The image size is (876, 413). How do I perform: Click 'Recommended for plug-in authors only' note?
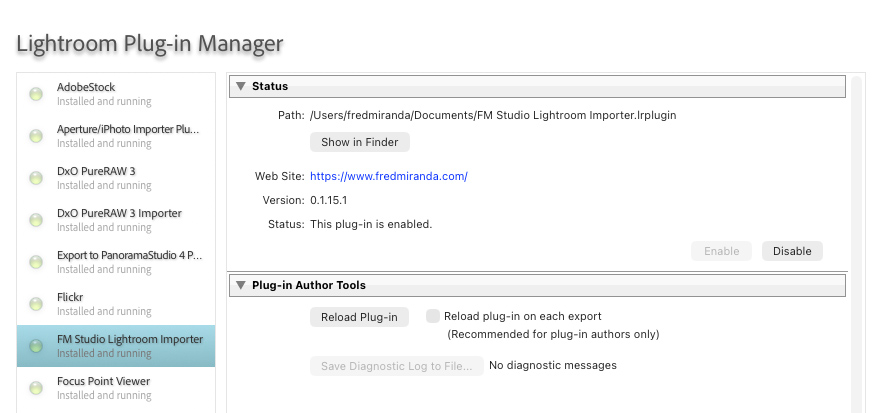tap(553, 334)
